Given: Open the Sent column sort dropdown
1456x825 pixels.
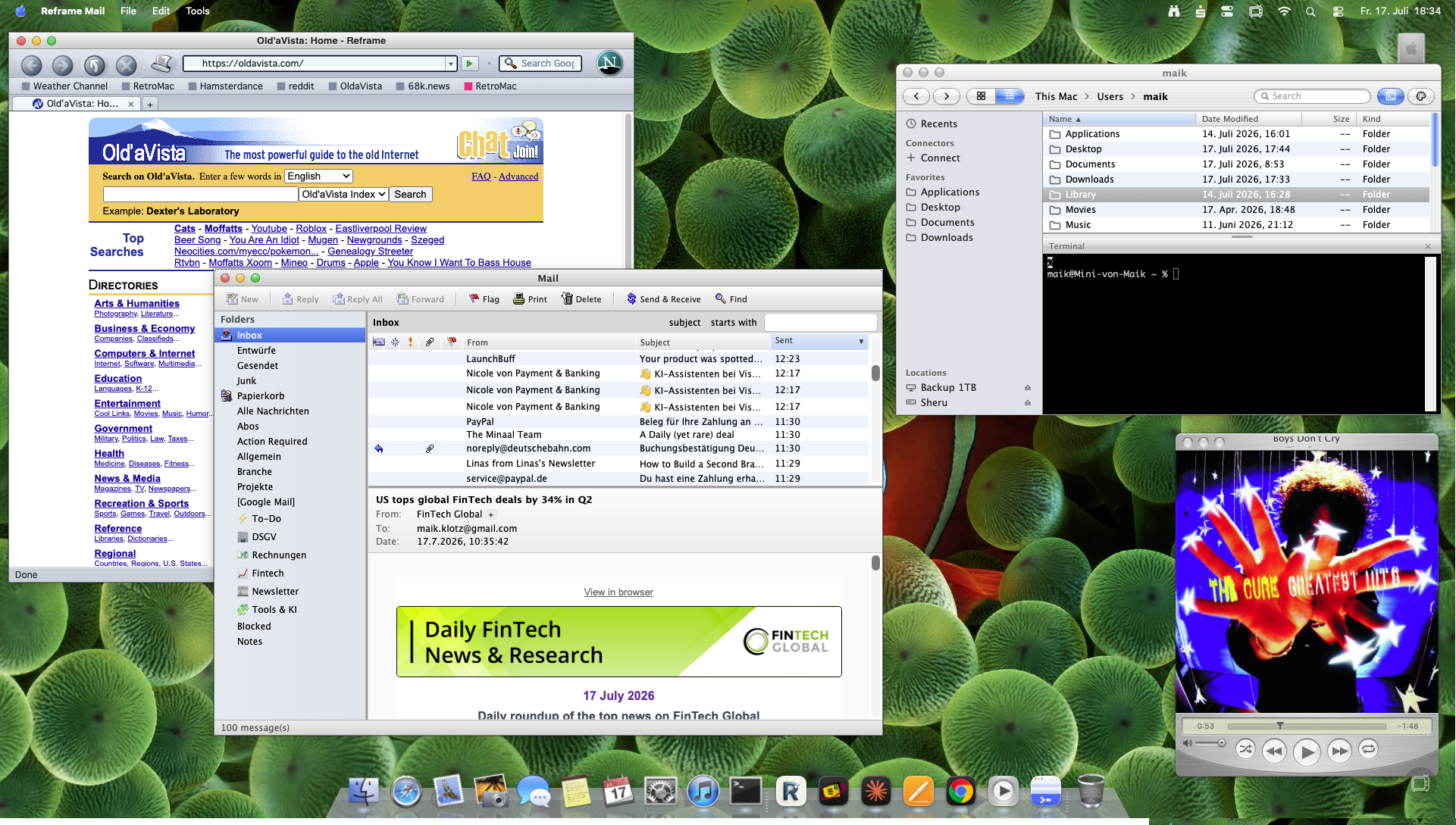Looking at the screenshot, I should tap(861, 342).
